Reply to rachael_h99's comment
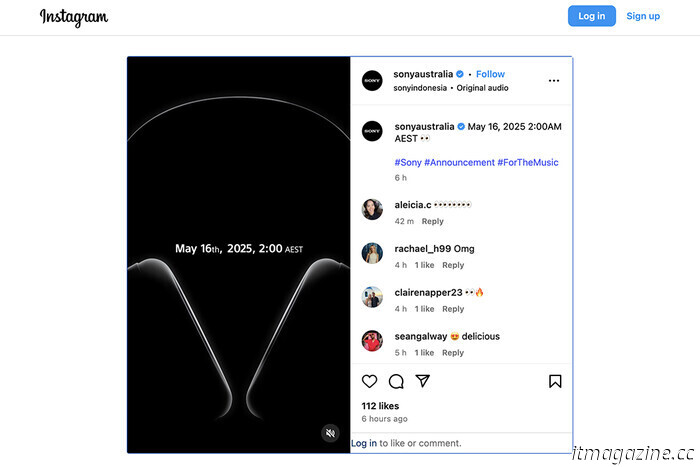700x467 pixels. click(453, 265)
